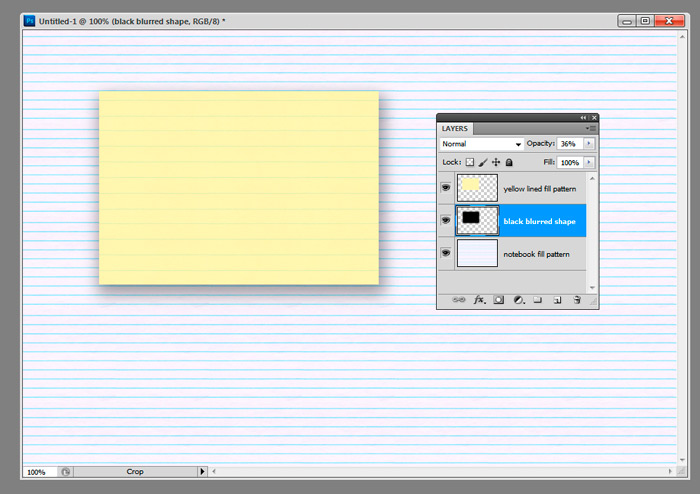Screen dimensions: 700x494
Task: Open the fx layer style menu
Action: click(x=479, y=299)
